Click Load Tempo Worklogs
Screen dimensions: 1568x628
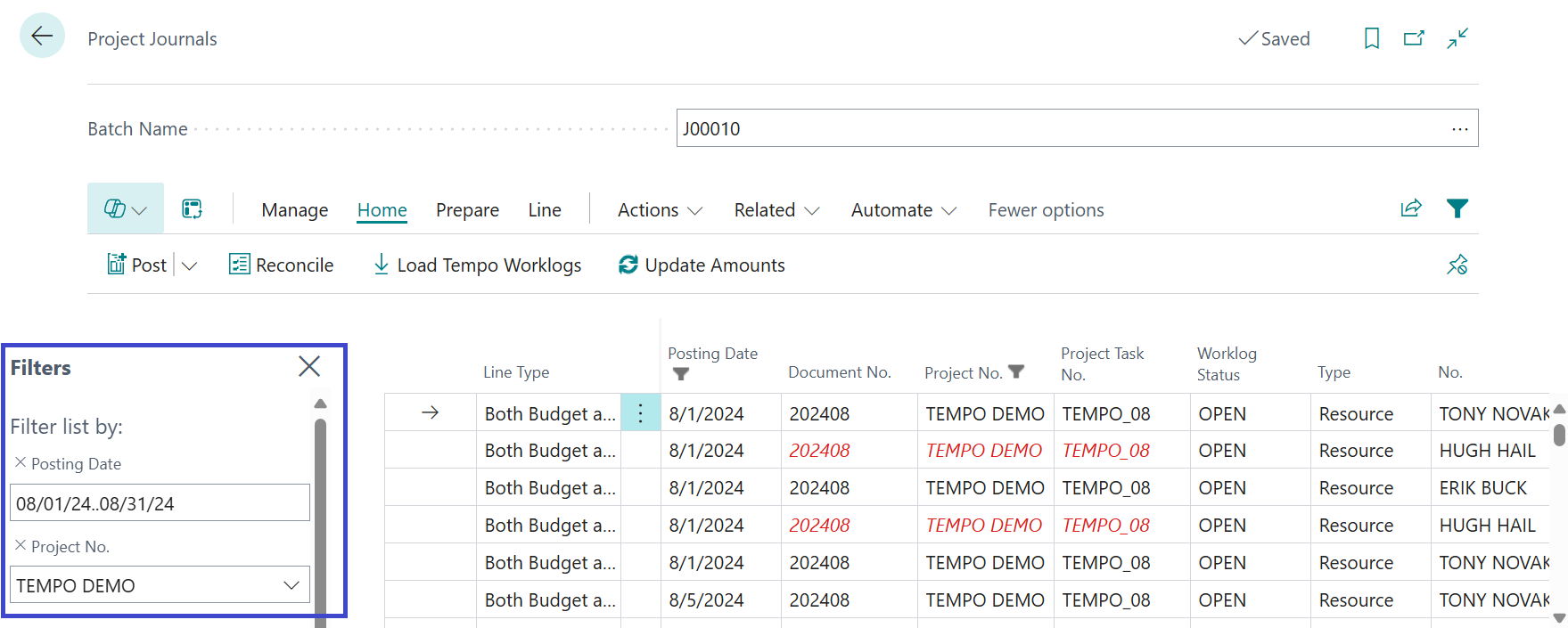[x=477, y=265]
